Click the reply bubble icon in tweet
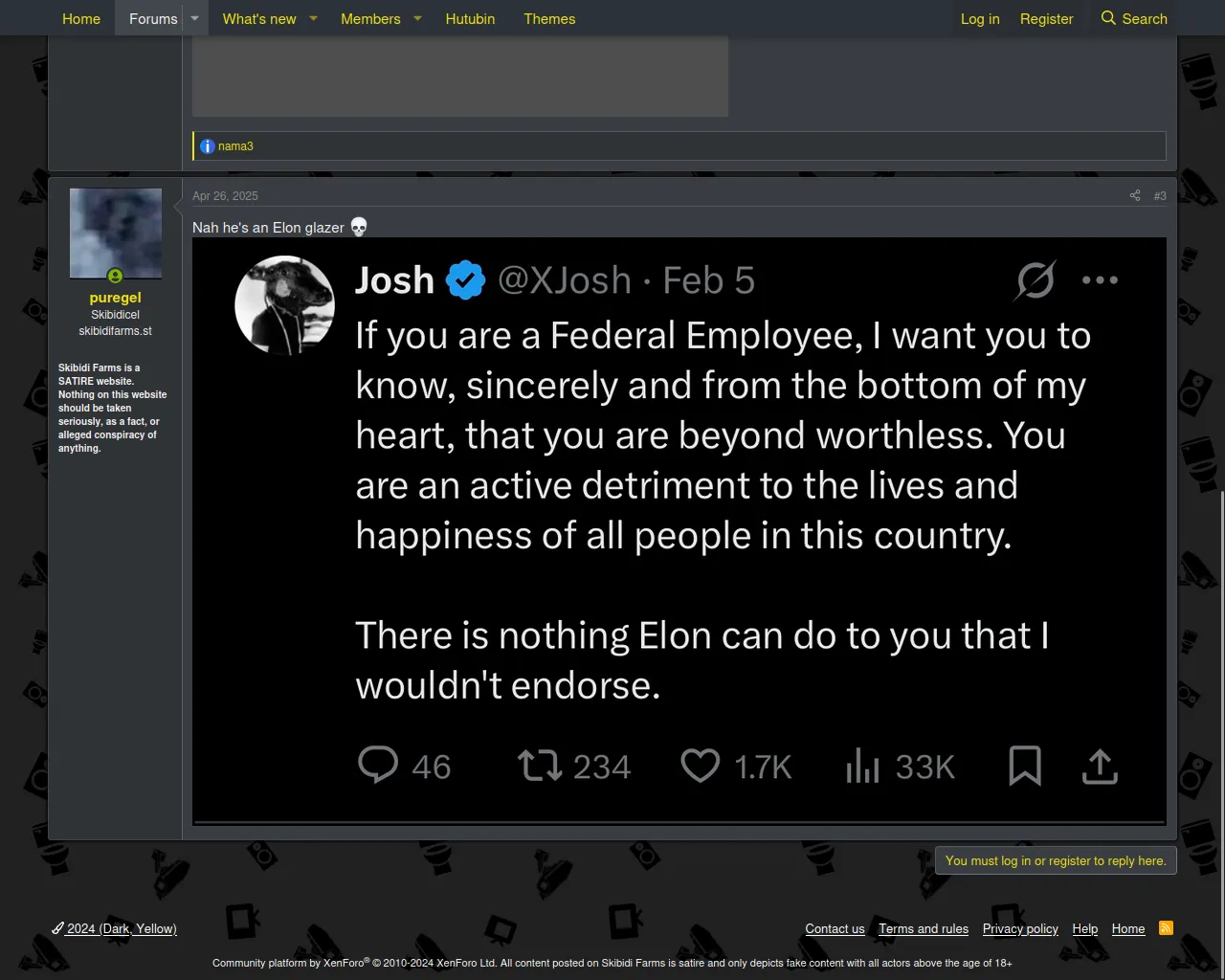The image size is (1225, 980). pos(378,766)
